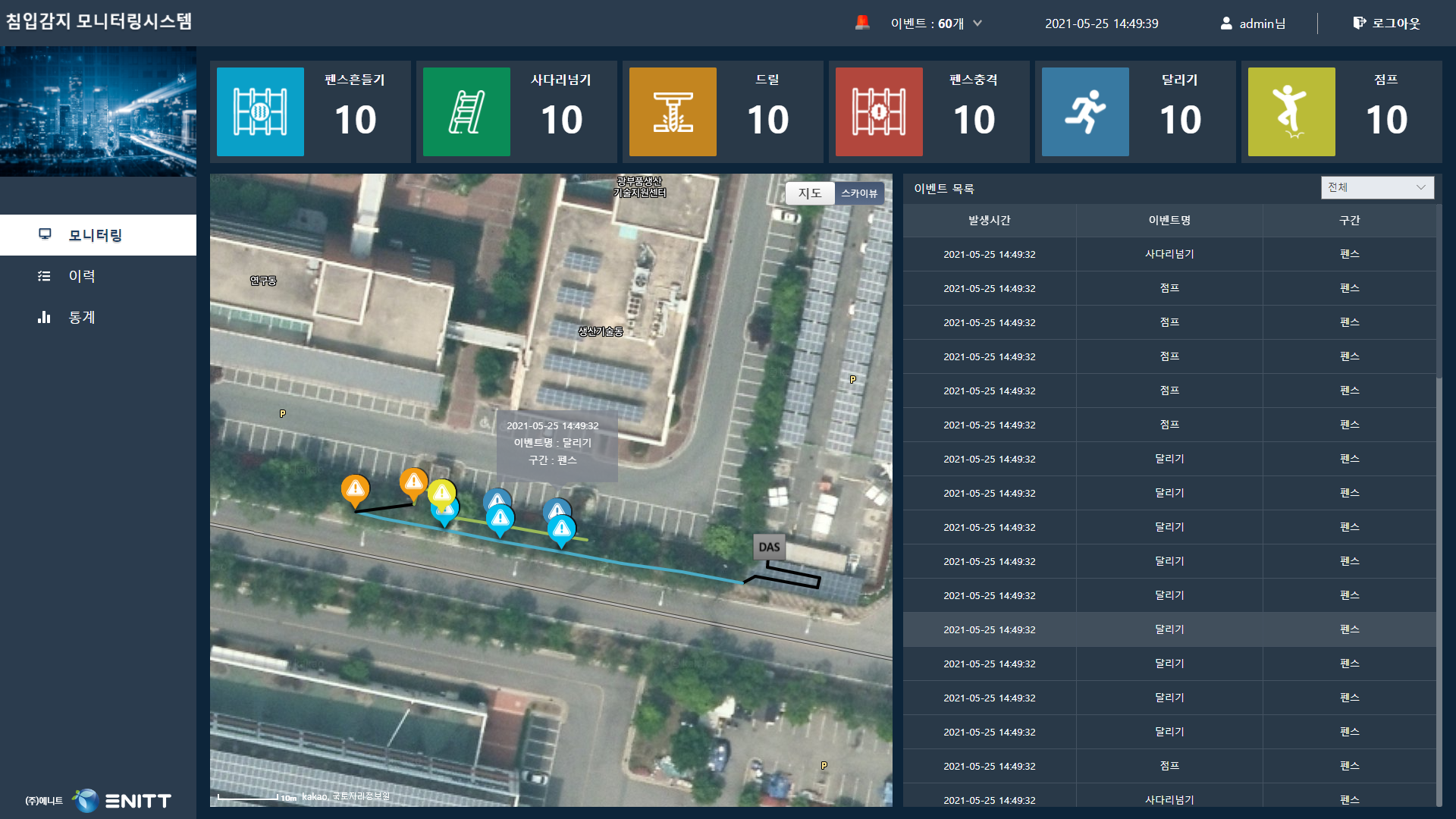The height and width of the screenshot is (819, 1456).
Task: Open the 통계 statistics menu
Action: [82, 317]
